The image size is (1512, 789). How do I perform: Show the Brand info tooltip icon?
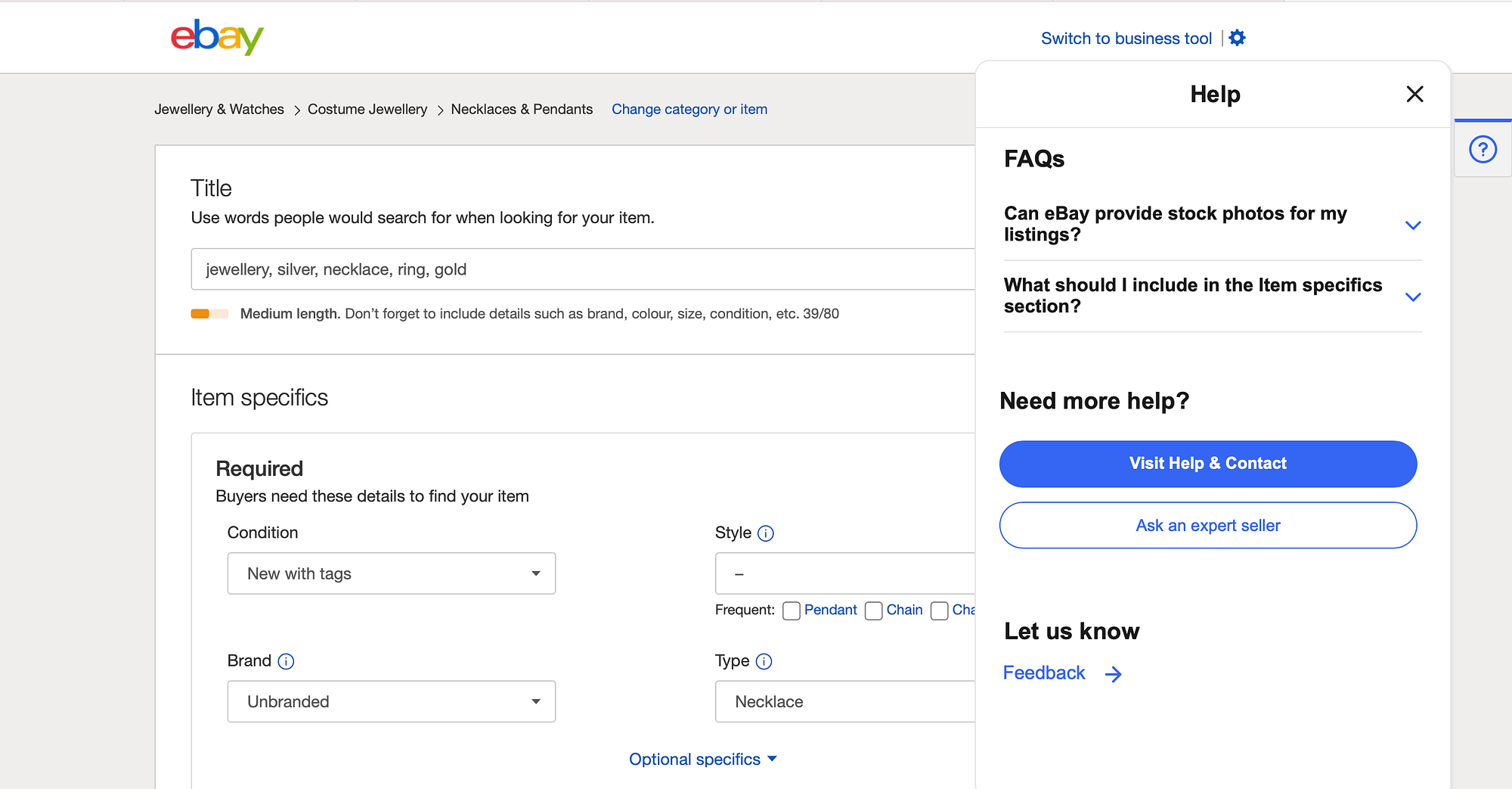pos(286,661)
